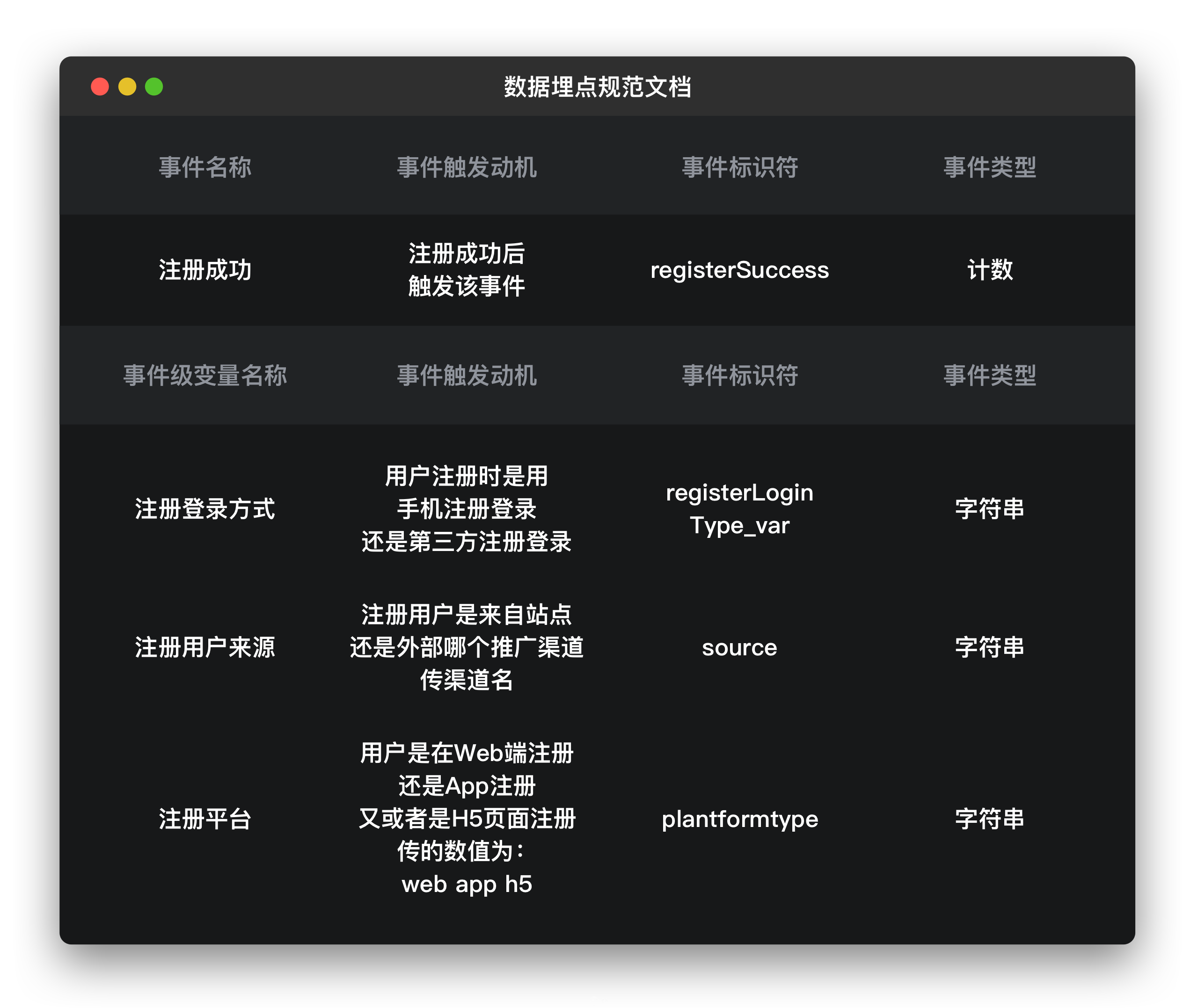
Task: Click the 字符串 type beside source row
Action: click(989, 647)
